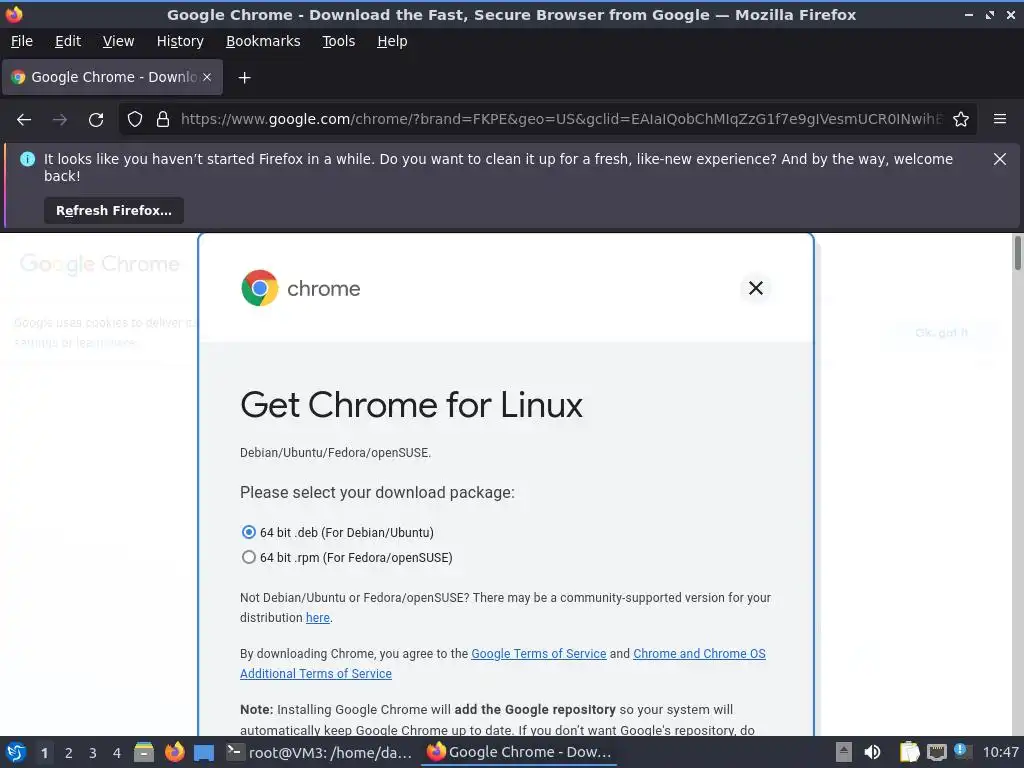Switch to virtual desktop 3
Screen dimensions: 1024x768
93,753
